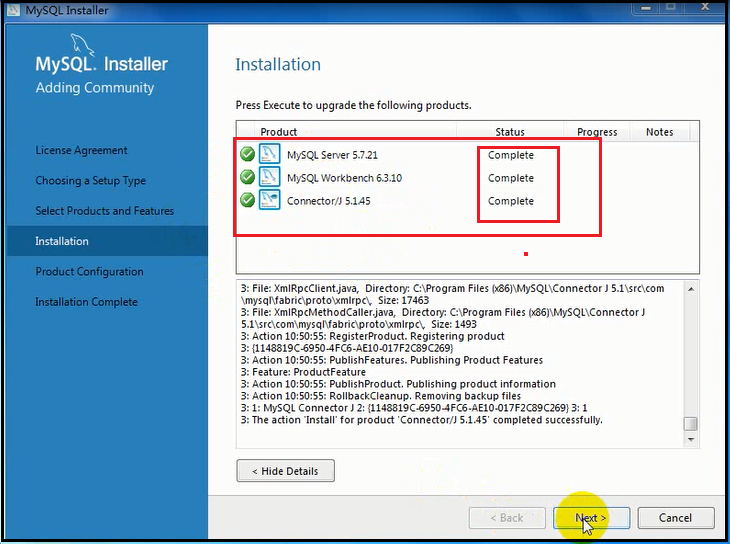The height and width of the screenshot is (544, 730).
Task: Open Product Configuration step
Action: click(89, 272)
